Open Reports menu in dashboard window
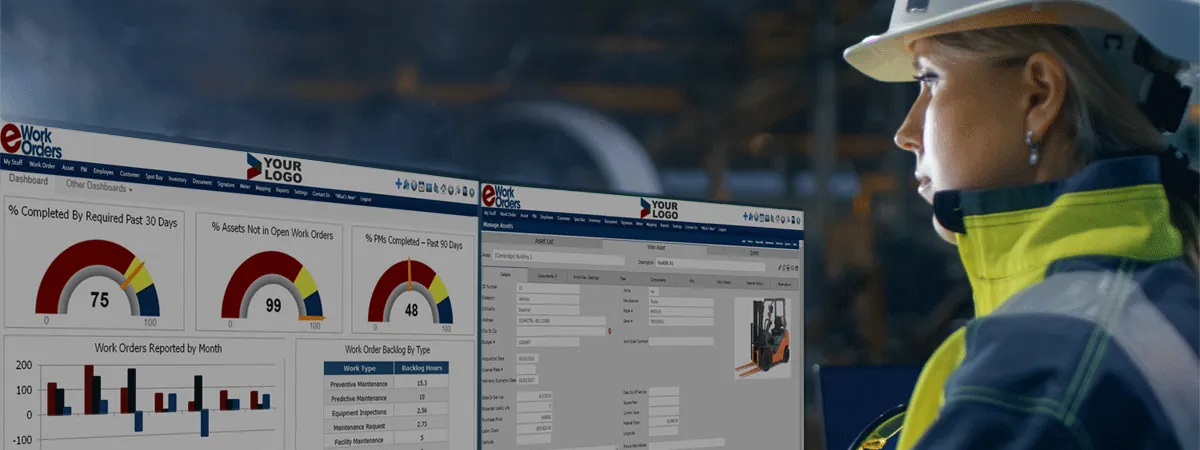The height and width of the screenshot is (450, 1200). [x=282, y=190]
